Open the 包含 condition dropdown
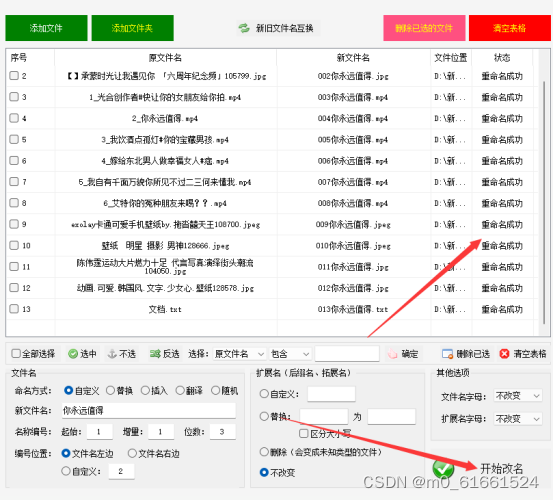Viewport: 554px width, 500px height. click(290, 354)
